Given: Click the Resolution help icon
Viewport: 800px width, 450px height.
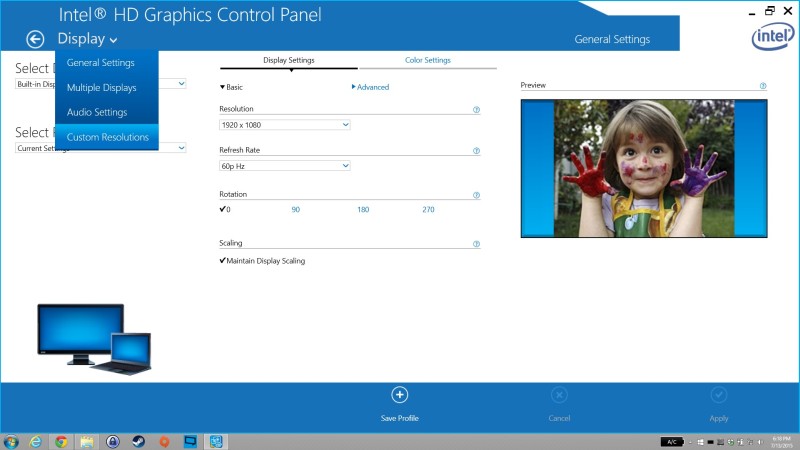Looking at the screenshot, I should pos(476,110).
